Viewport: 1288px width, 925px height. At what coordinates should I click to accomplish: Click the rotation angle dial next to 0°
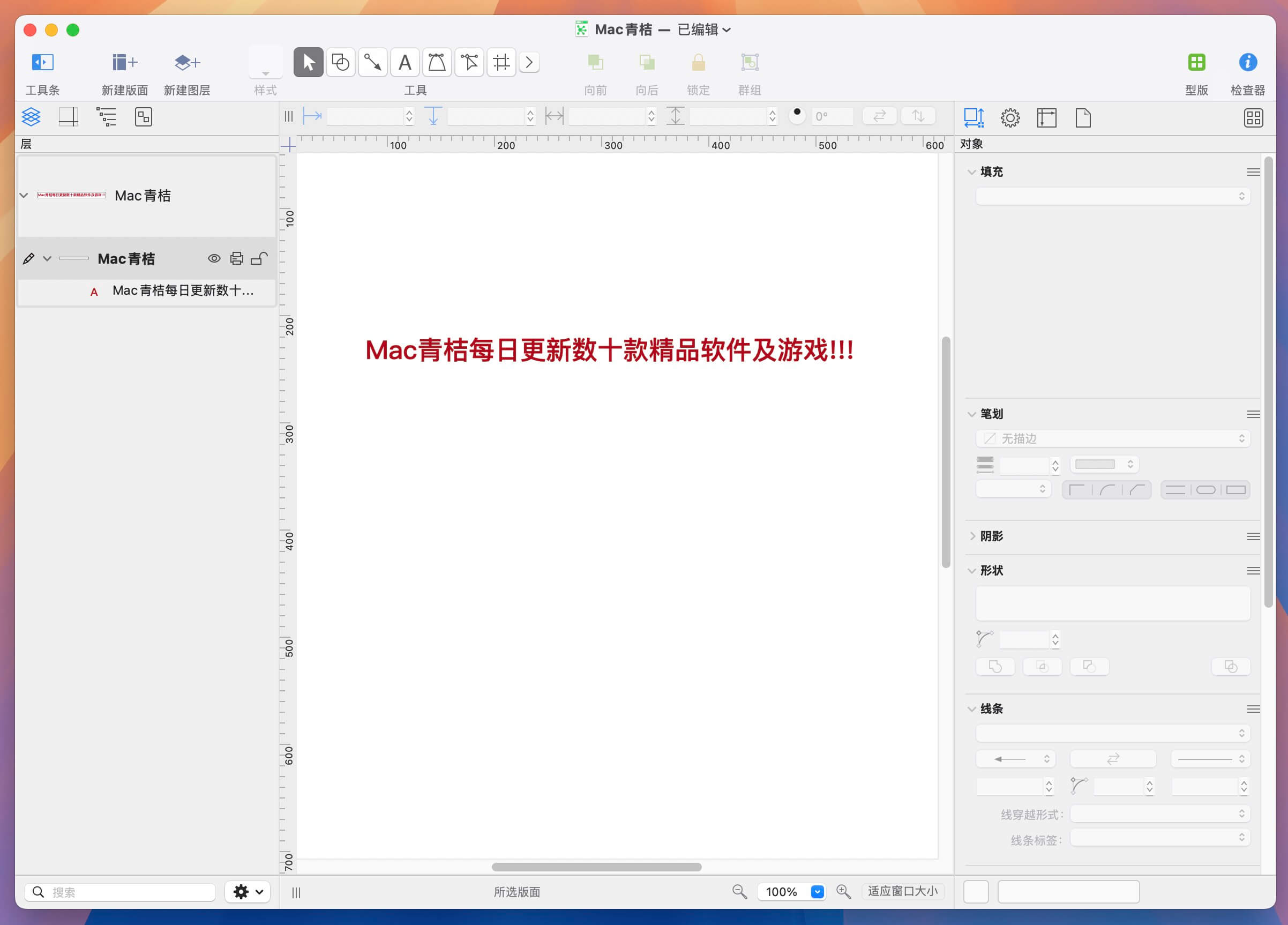point(798,115)
